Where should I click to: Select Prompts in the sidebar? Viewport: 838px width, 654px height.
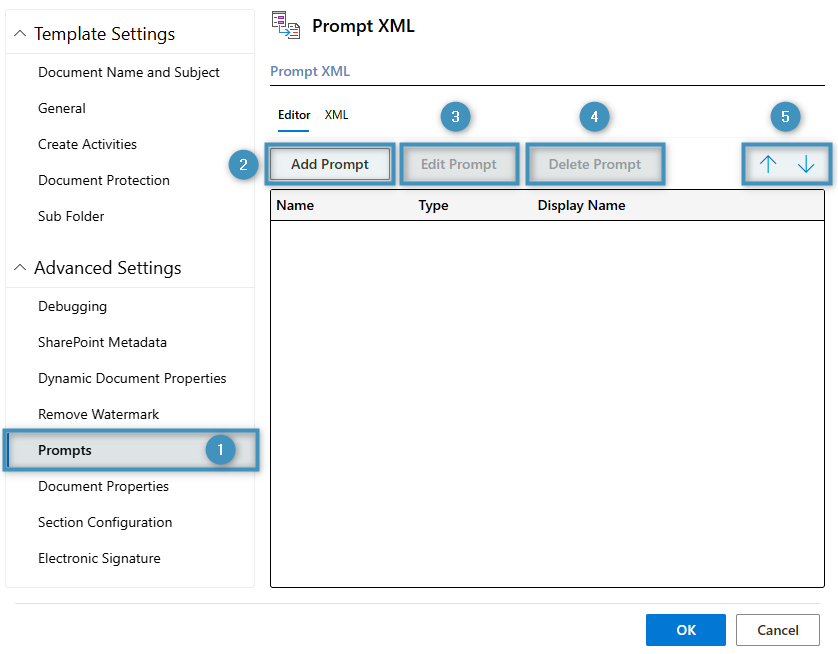64,450
